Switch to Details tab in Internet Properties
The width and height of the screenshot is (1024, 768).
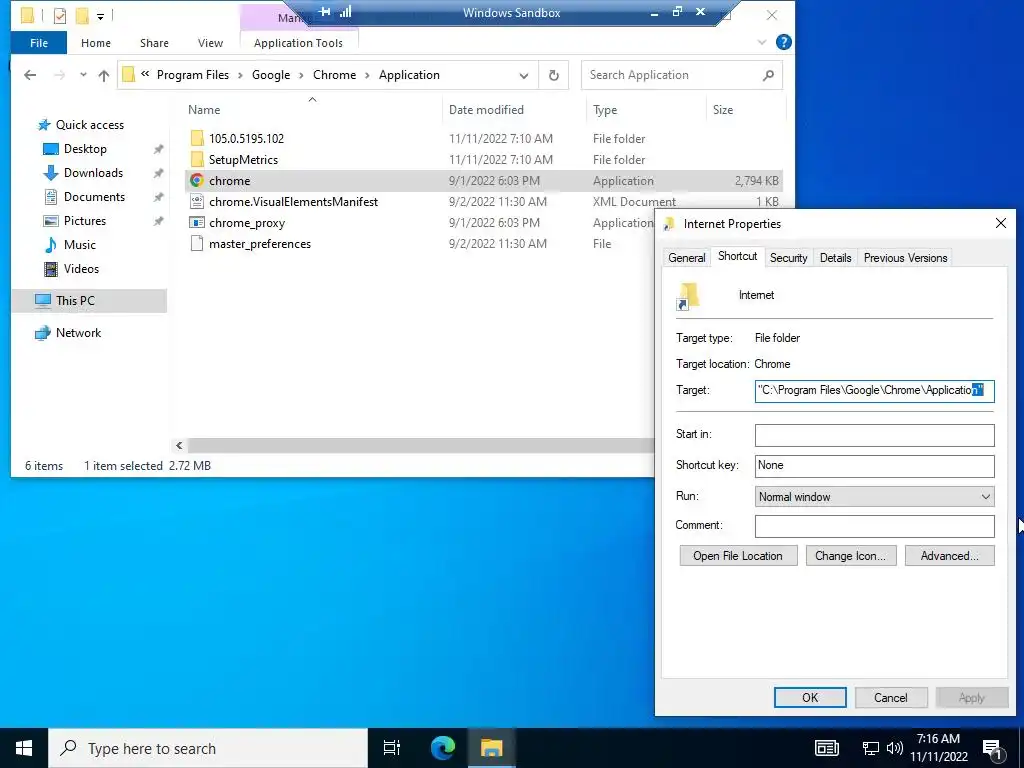tap(835, 258)
